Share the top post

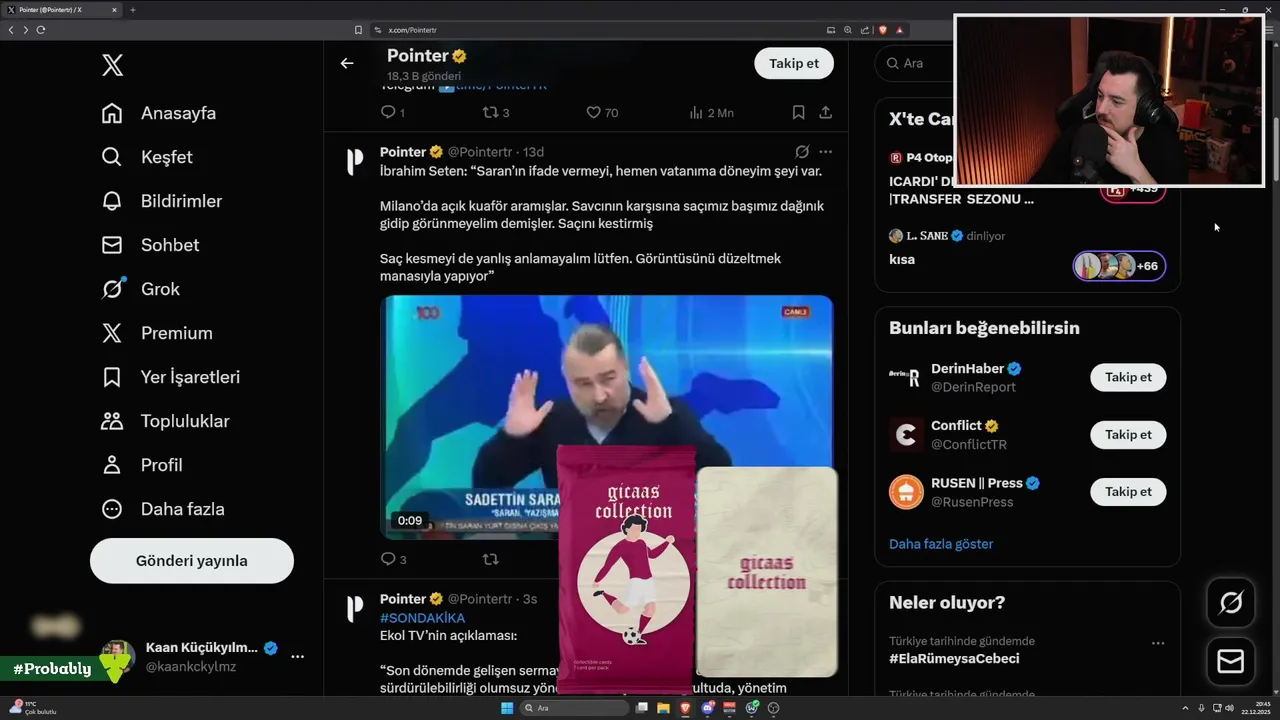point(825,113)
